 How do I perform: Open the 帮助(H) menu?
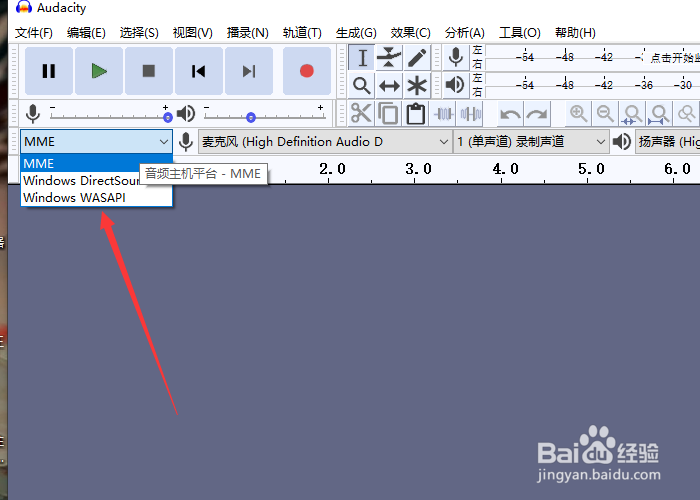pos(575,33)
